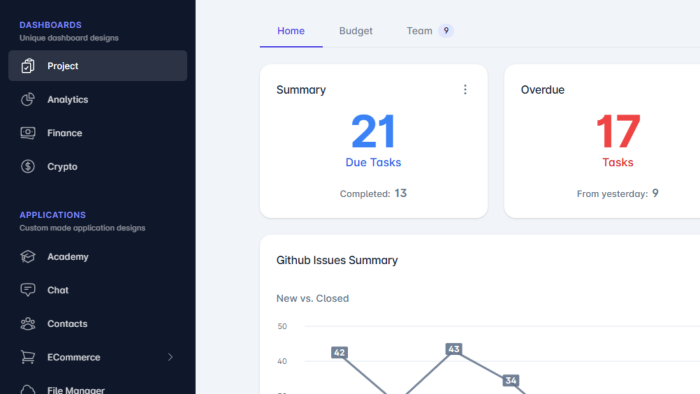Screen dimensions: 700x394
Task: Select the Contacts people icon
Action: click(x=28, y=323)
